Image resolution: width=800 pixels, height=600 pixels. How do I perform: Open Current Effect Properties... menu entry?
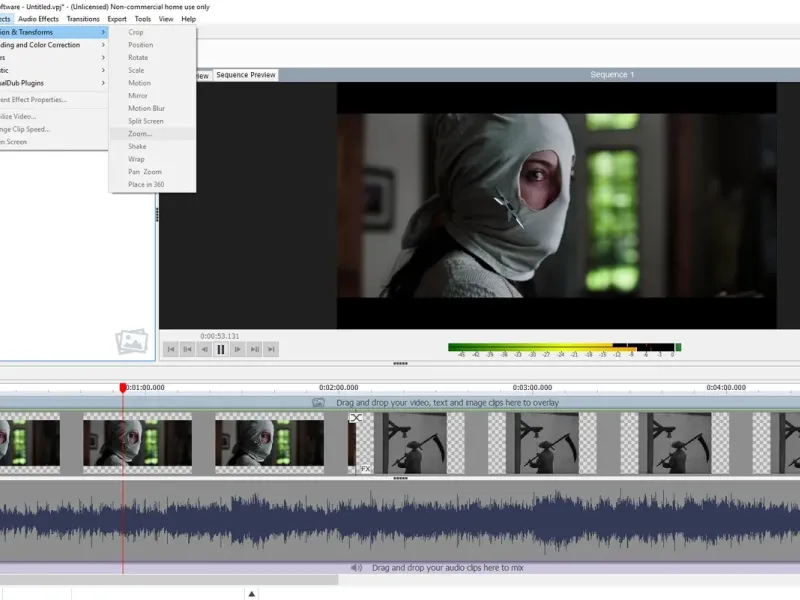click(54, 100)
